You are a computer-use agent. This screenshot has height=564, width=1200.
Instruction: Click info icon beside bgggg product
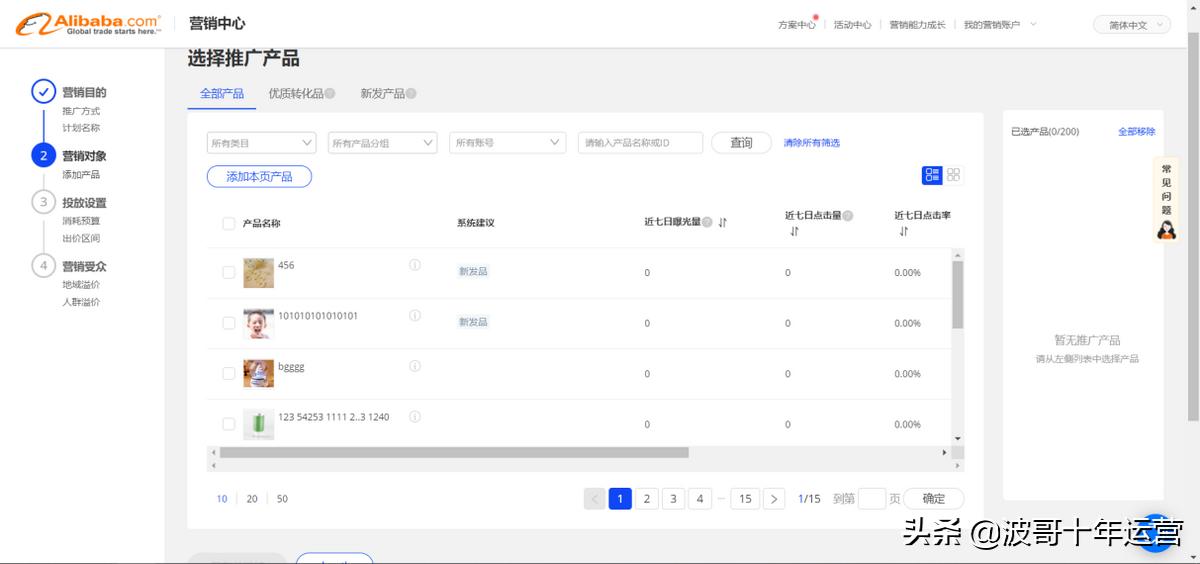pyautogui.click(x=415, y=366)
